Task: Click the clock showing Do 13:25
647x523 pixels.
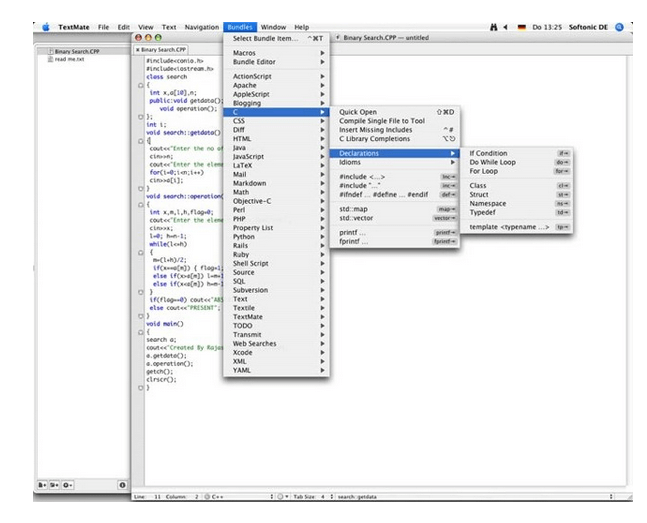Action: pyautogui.click(x=547, y=27)
